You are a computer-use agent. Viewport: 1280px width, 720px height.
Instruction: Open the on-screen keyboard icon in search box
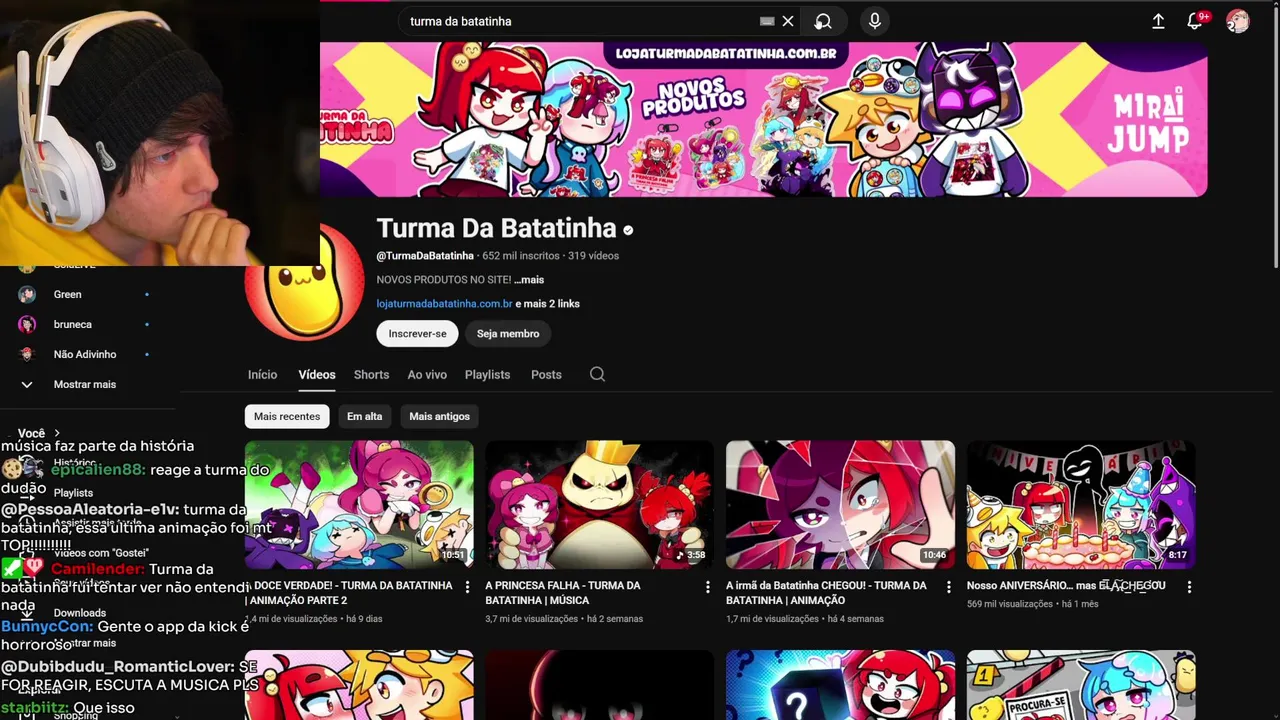[x=767, y=21]
